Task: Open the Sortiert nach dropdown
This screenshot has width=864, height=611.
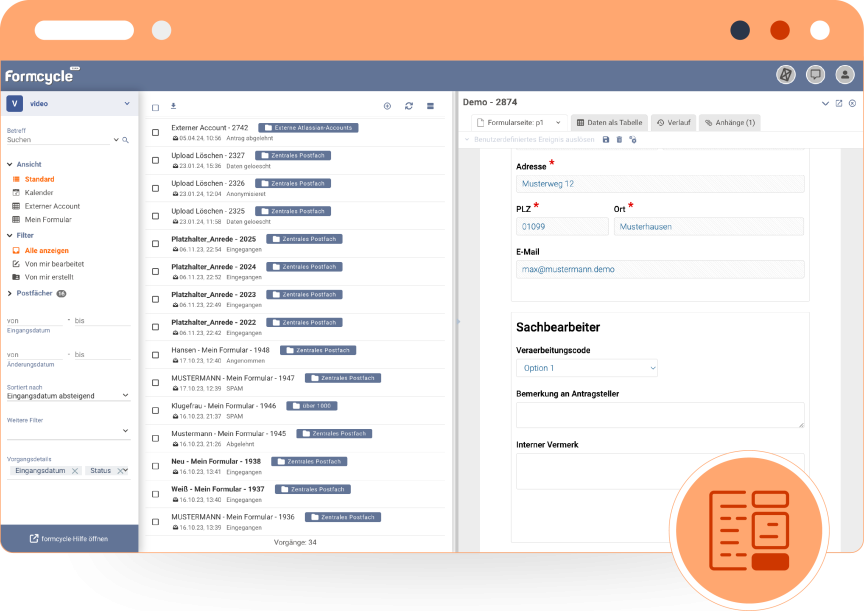Action: (x=68, y=395)
